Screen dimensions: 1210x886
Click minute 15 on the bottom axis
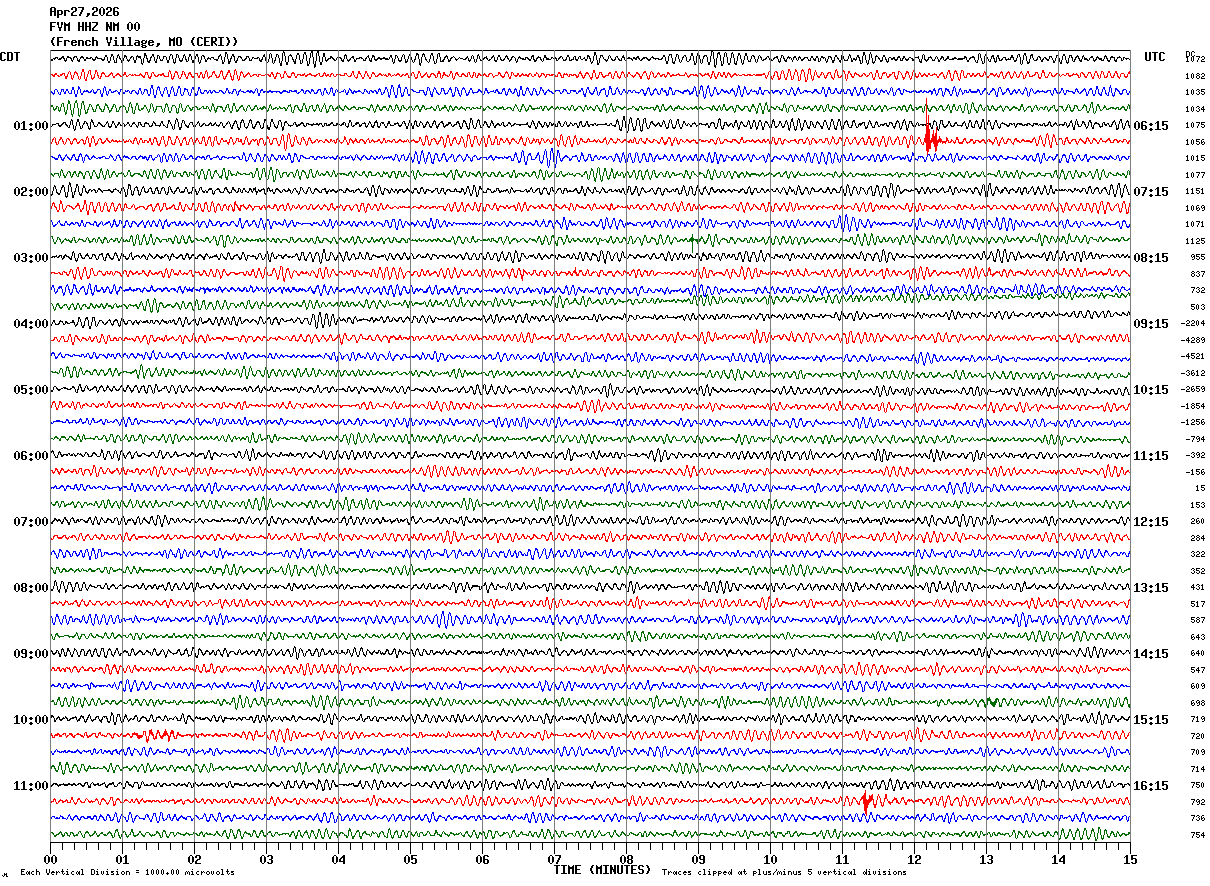click(x=1130, y=859)
